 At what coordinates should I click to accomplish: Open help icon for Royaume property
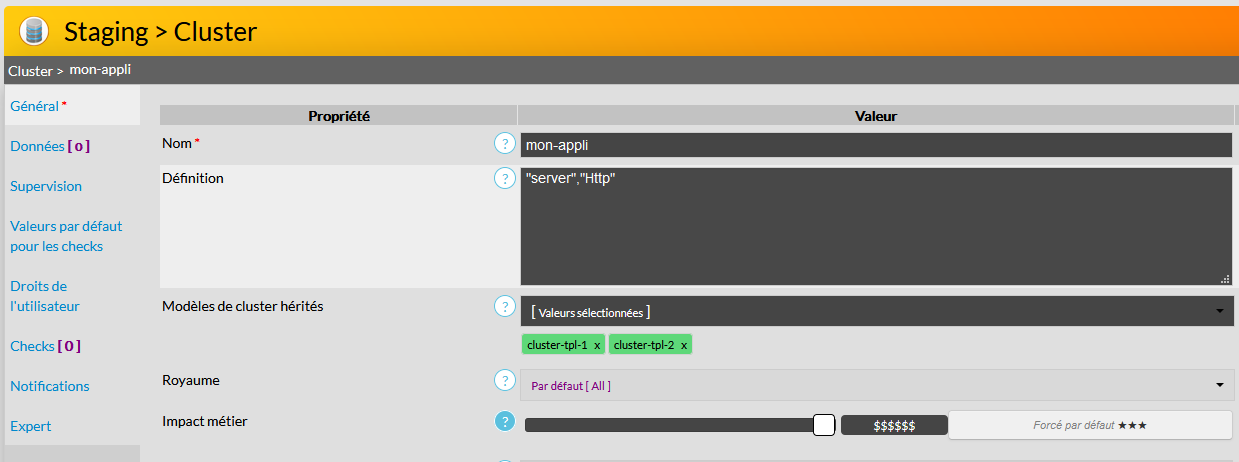[505, 381]
